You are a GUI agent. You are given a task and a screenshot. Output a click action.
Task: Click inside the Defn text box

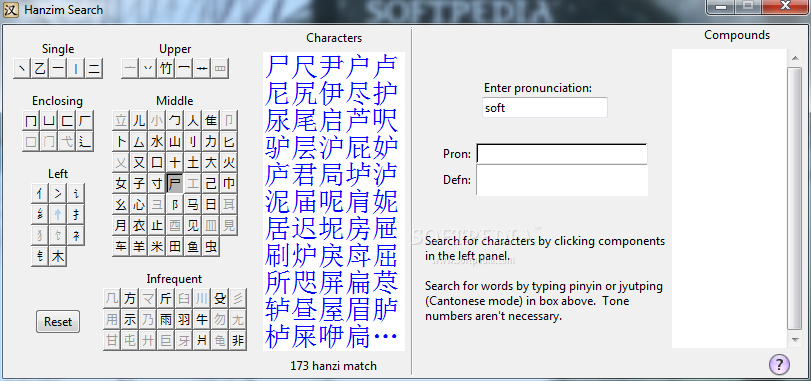point(562,180)
